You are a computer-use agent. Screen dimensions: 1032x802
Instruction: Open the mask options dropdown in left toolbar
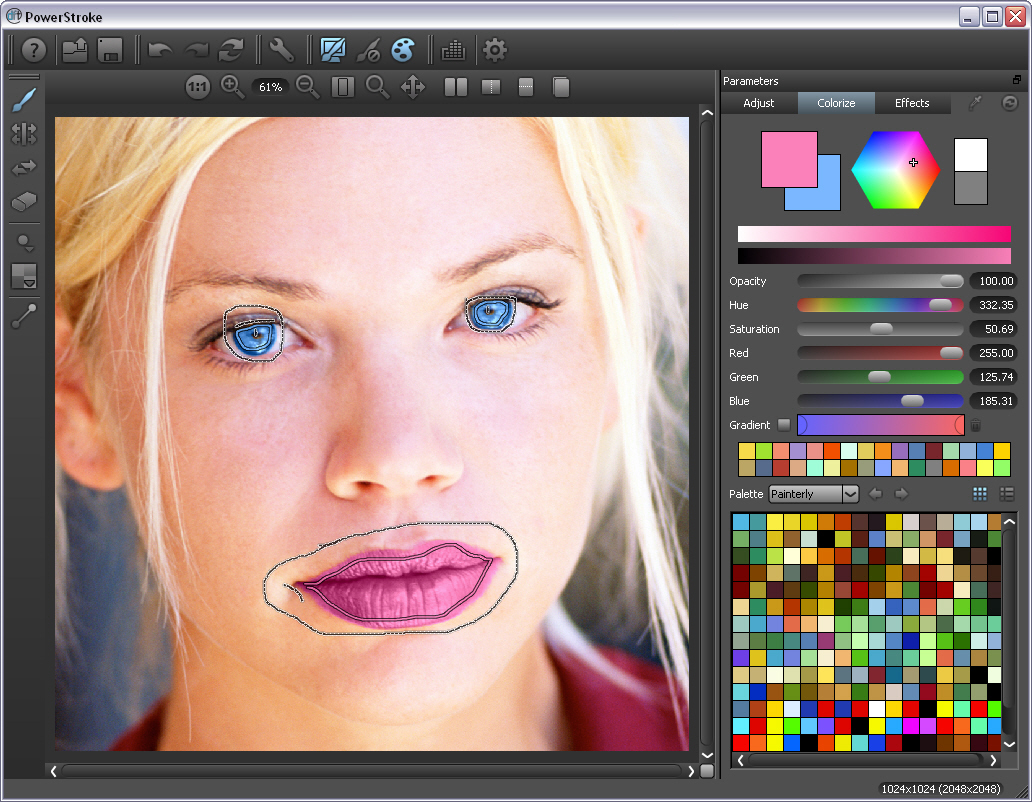[24, 277]
